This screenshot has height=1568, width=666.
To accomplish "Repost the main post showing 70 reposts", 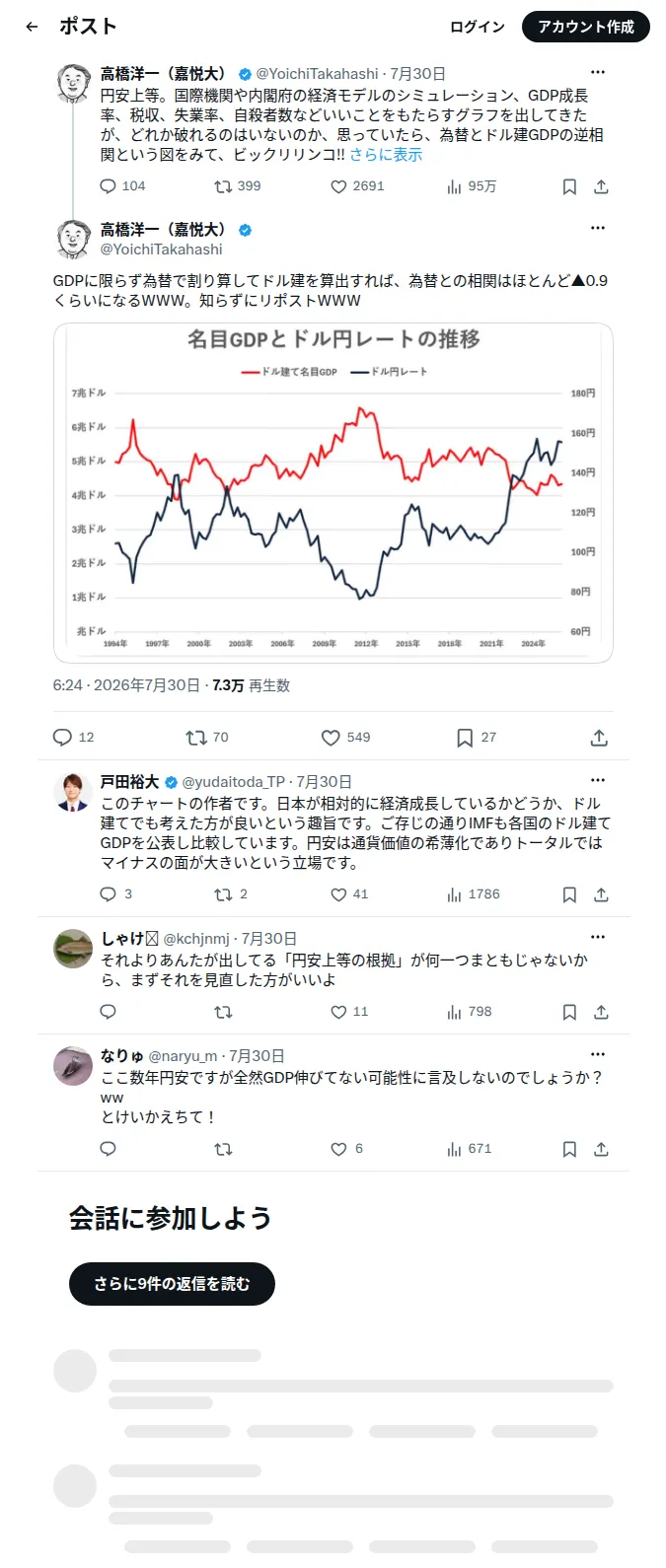I will (x=207, y=738).
